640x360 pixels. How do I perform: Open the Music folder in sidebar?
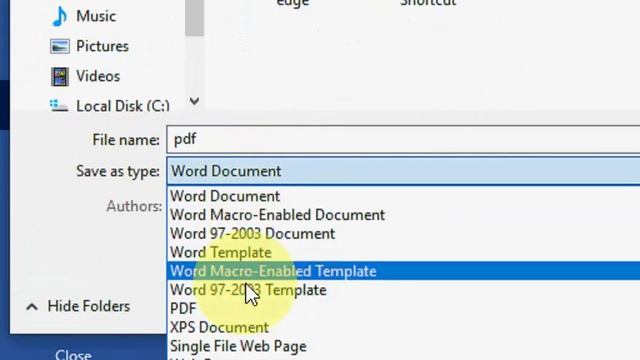point(96,17)
